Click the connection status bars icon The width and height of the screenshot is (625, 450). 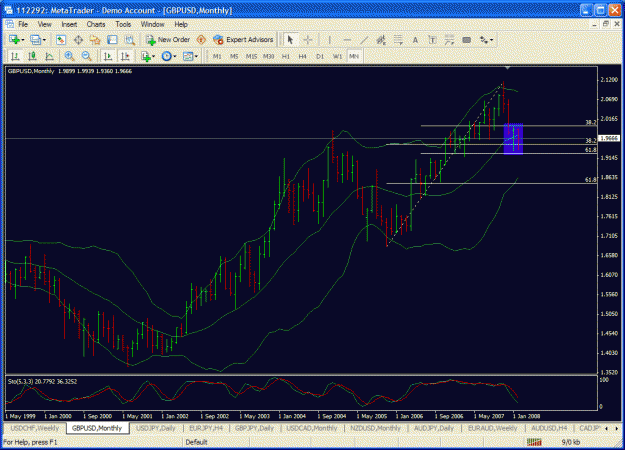pyautogui.click(x=534, y=442)
